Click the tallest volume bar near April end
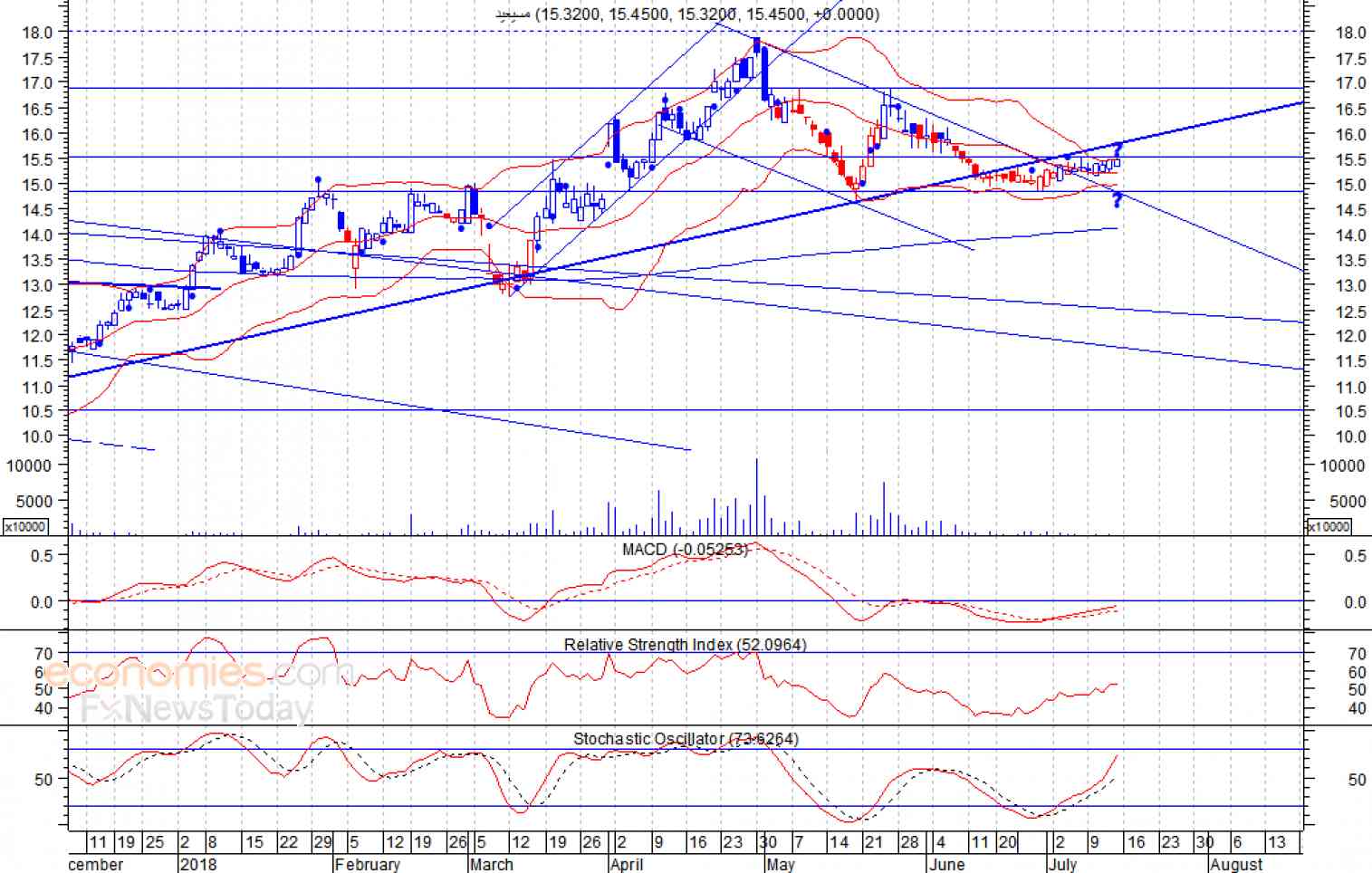1372x873 pixels. point(756,497)
